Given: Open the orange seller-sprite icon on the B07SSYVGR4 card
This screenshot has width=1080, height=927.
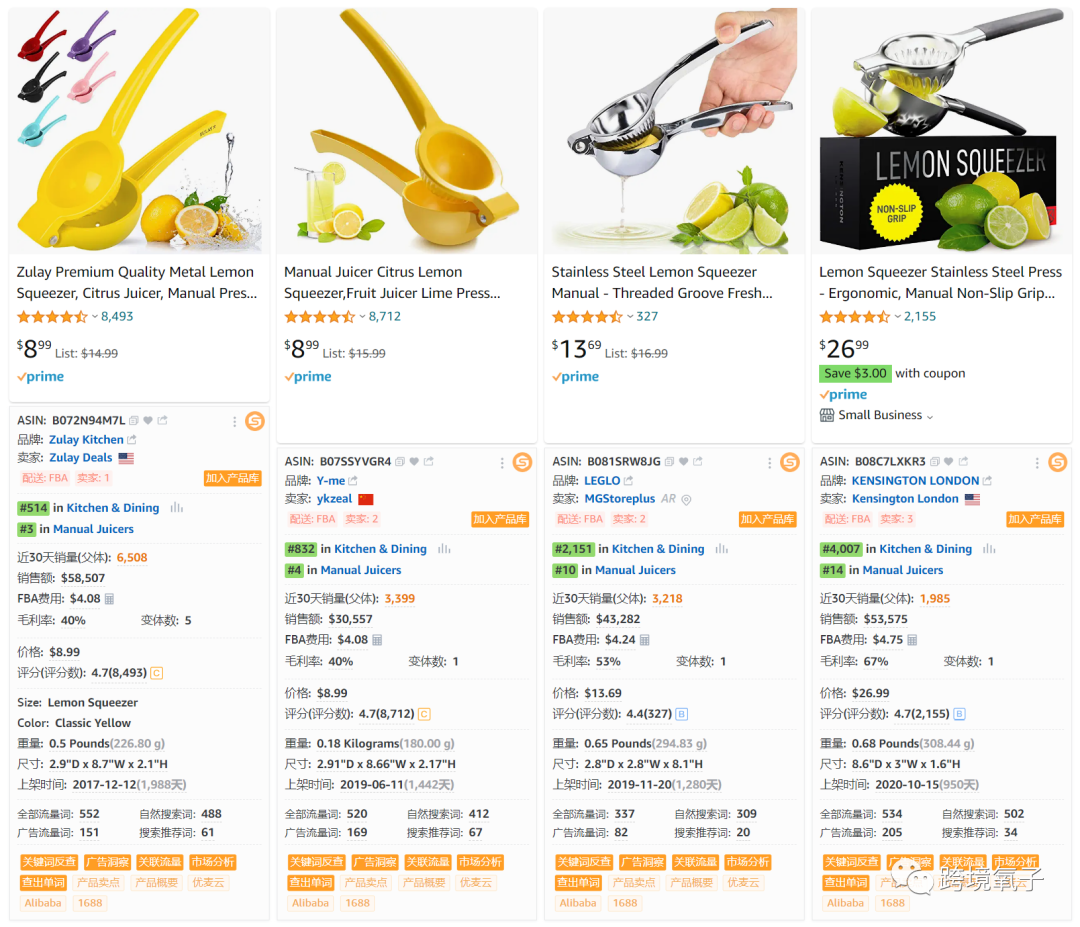Looking at the screenshot, I should click(522, 462).
